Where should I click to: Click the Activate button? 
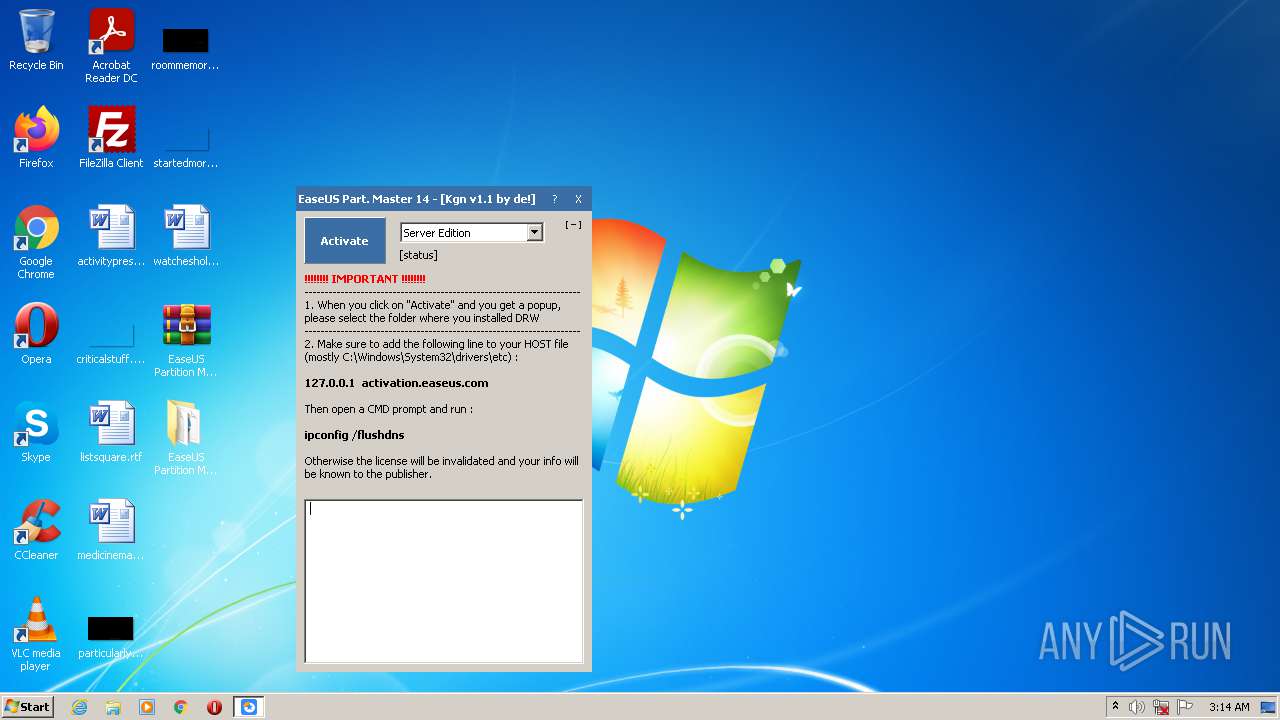(x=344, y=241)
